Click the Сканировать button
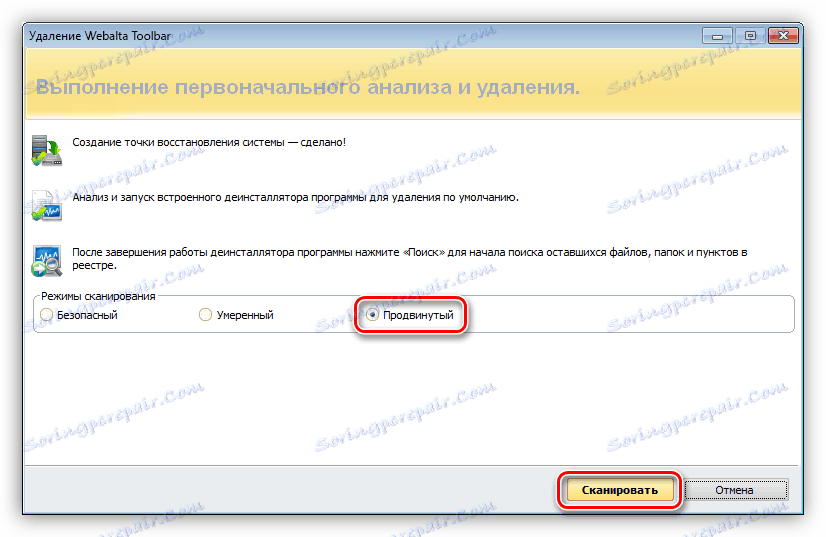 point(620,490)
